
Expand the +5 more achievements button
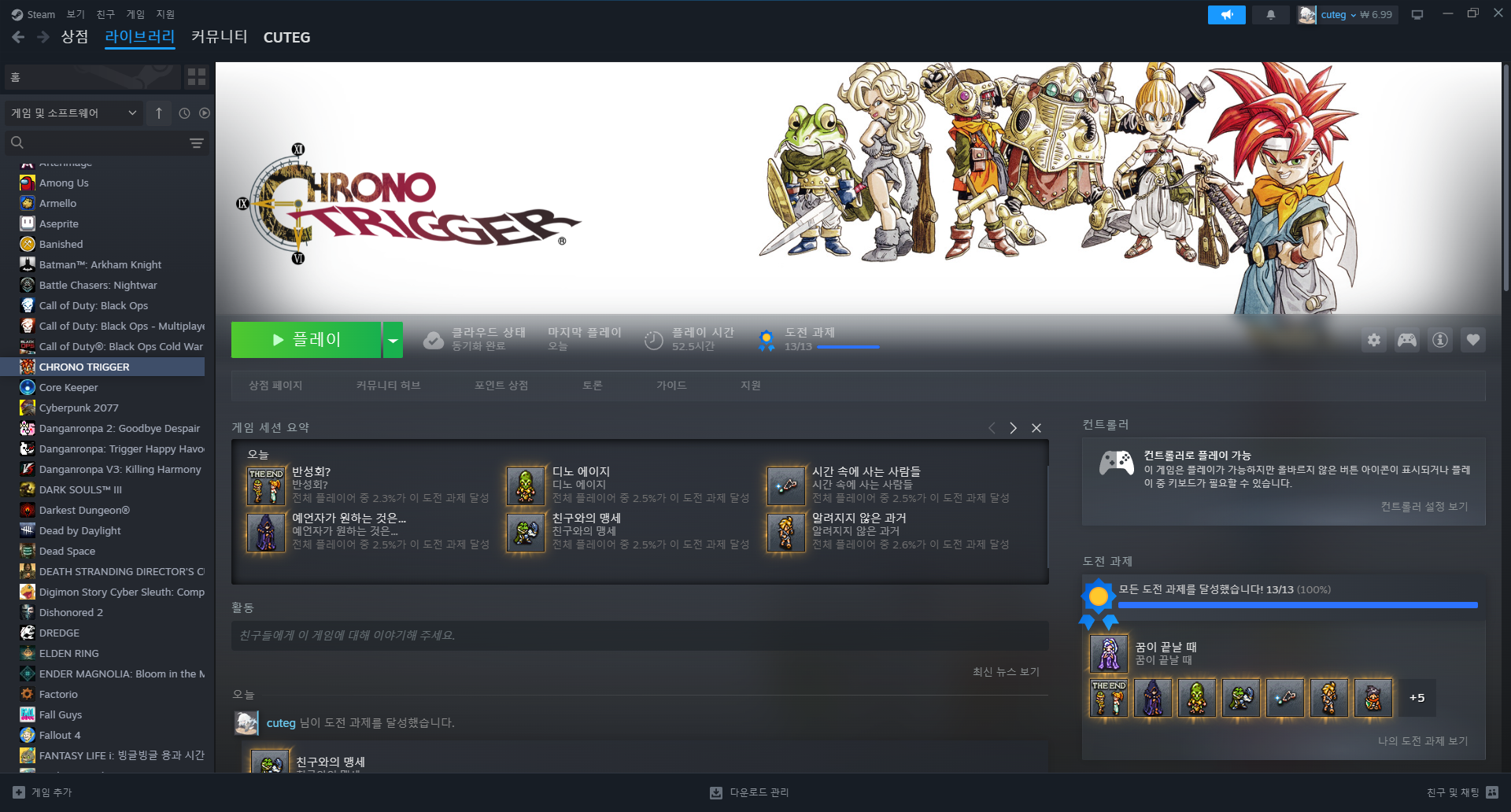point(1417,698)
